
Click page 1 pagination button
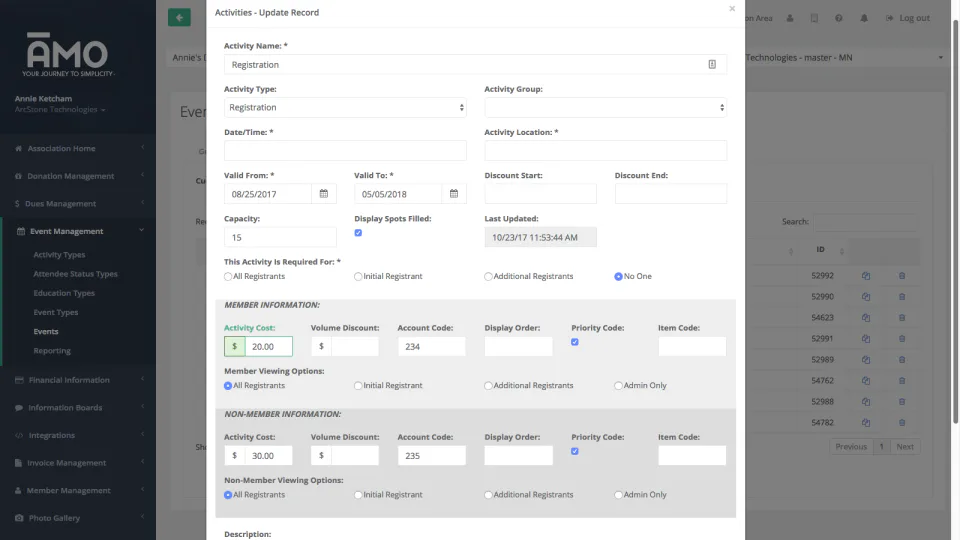[x=882, y=446]
